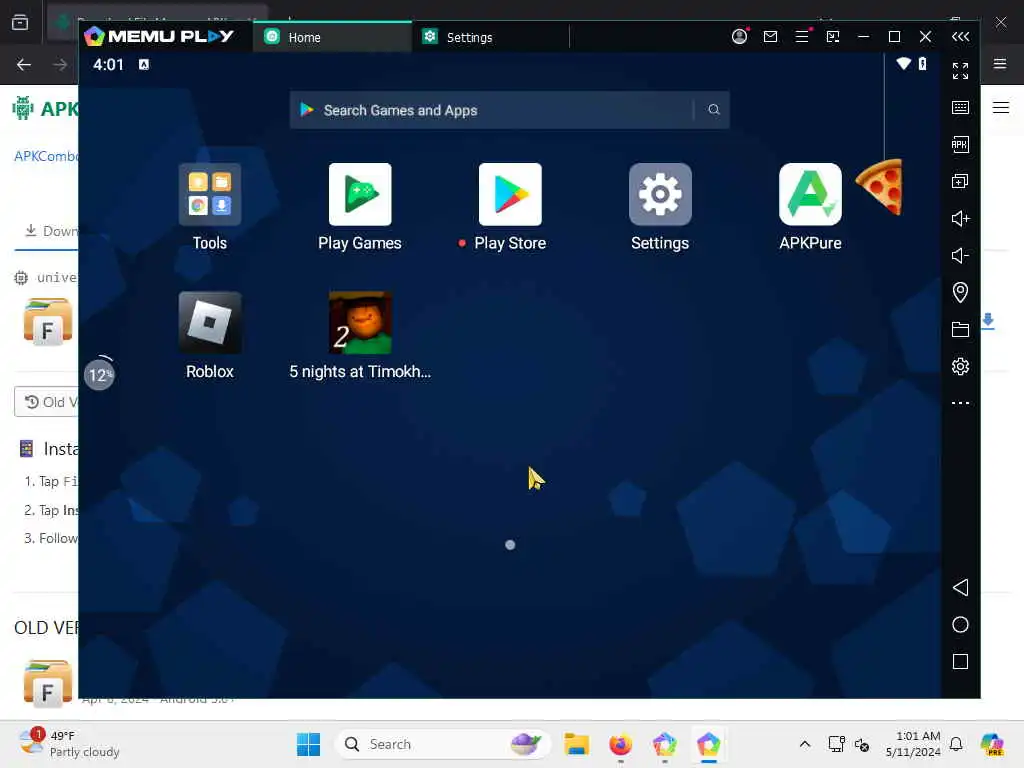Open the MEmu hamburger menu in title bar
This screenshot has height=768, width=1024.
(x=802, y=37)
